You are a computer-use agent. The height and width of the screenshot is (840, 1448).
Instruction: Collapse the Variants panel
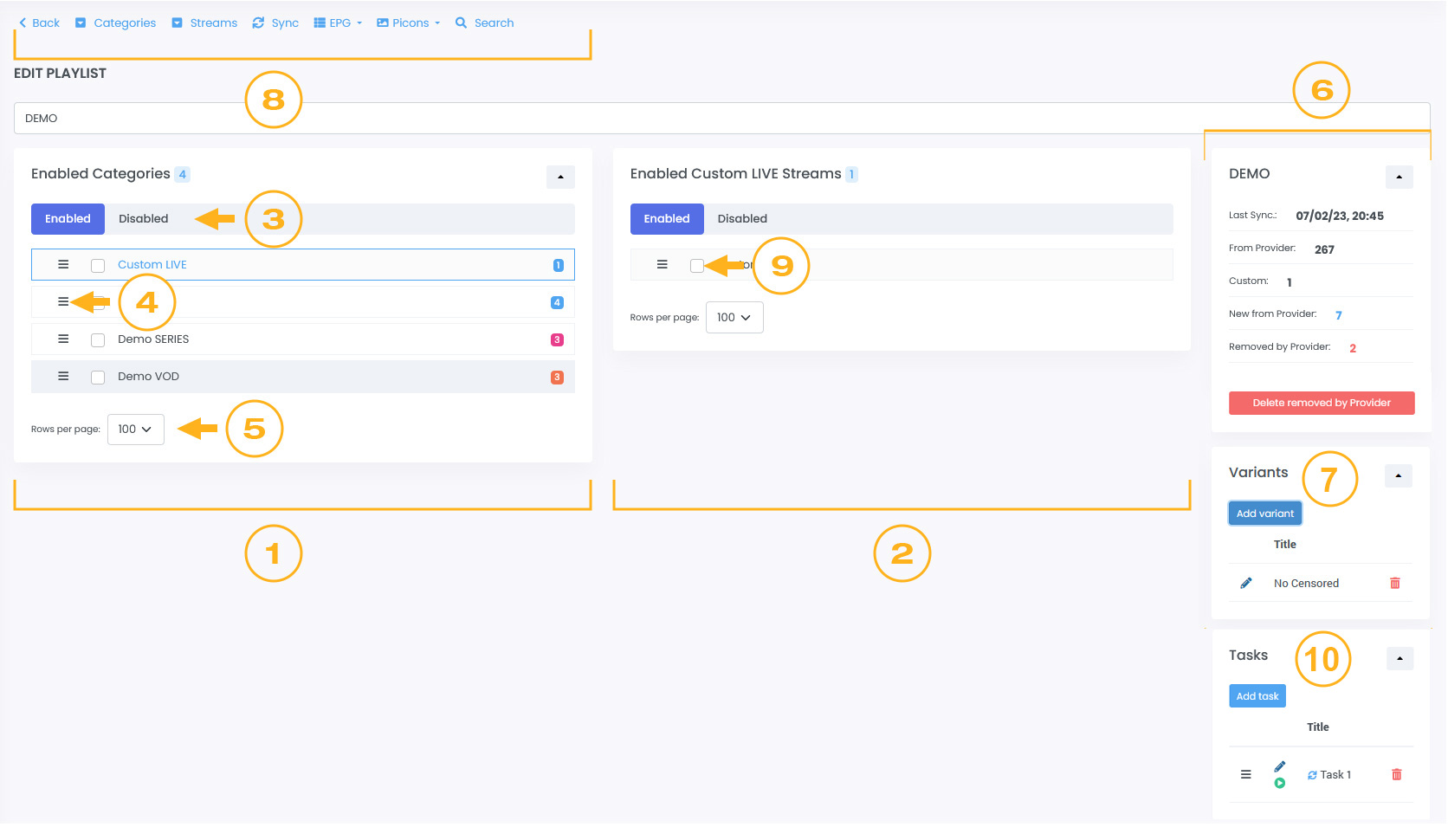click(1398, 475)
